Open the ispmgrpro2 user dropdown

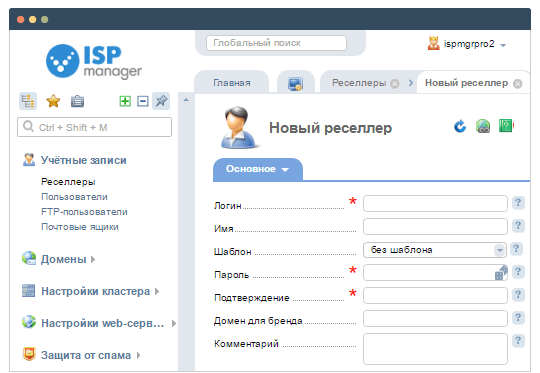[503, 45]
